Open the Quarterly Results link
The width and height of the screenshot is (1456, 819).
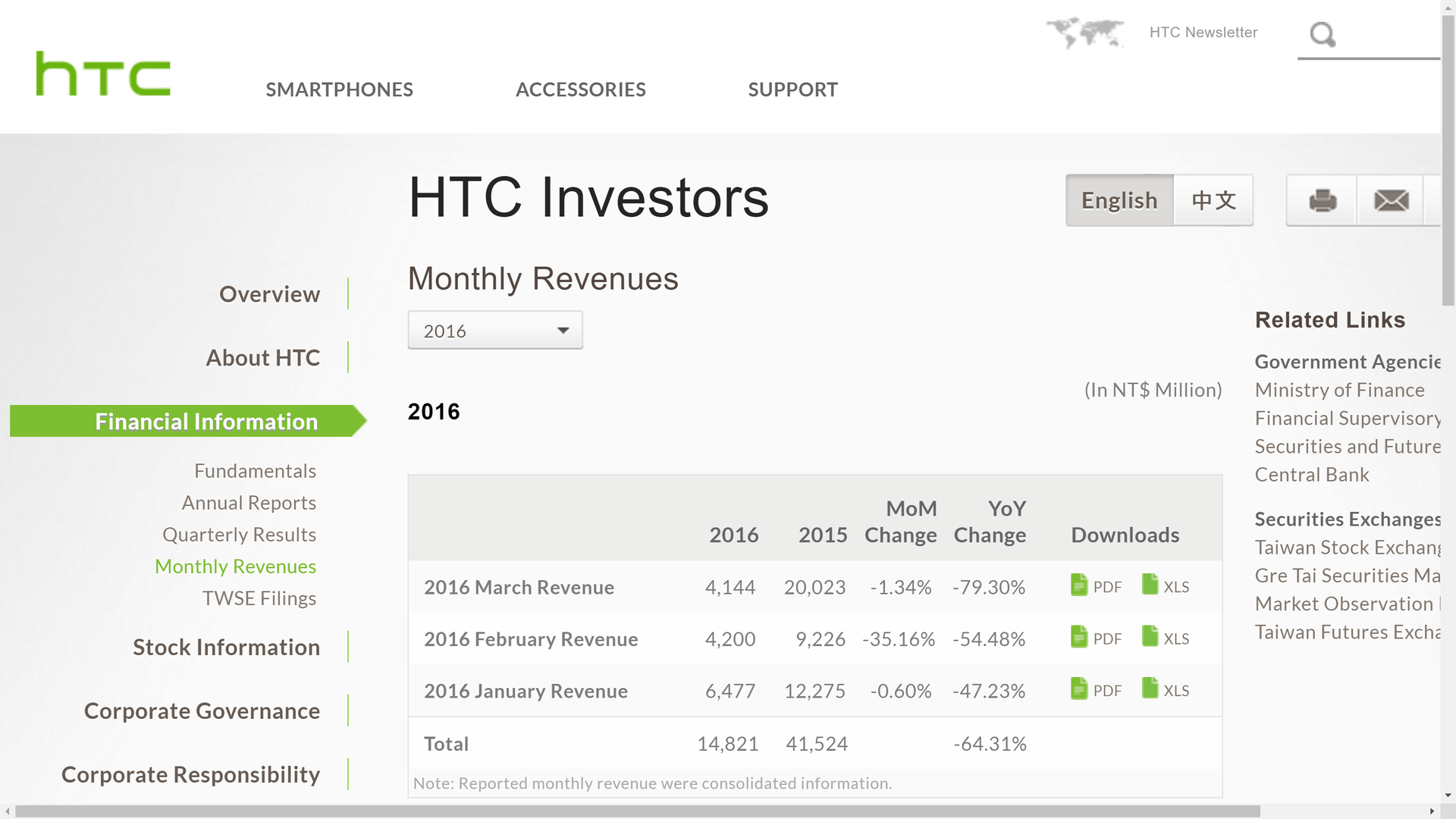(x=239, y=535)
